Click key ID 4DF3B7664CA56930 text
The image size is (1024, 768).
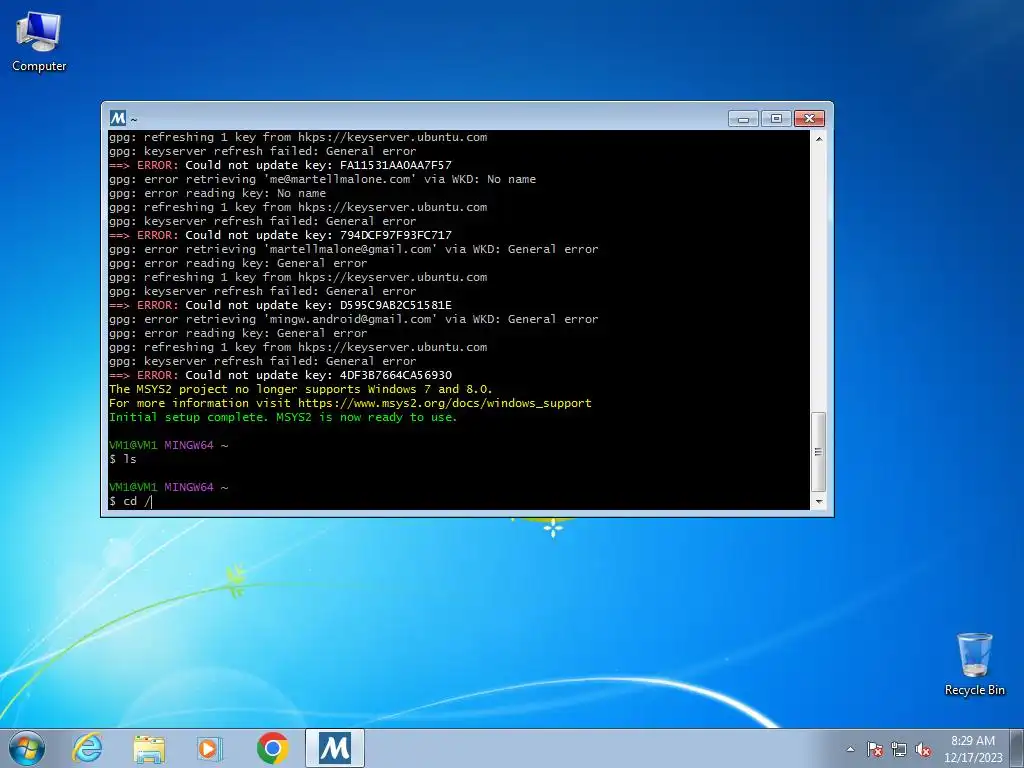(x=396, y=375)
